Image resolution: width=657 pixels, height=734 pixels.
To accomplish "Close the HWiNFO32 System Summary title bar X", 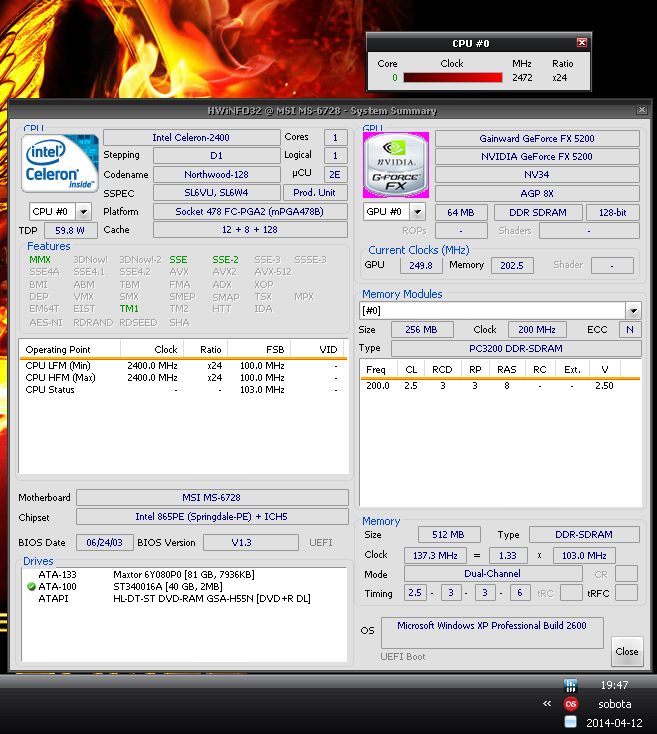I will coord(642,110).
